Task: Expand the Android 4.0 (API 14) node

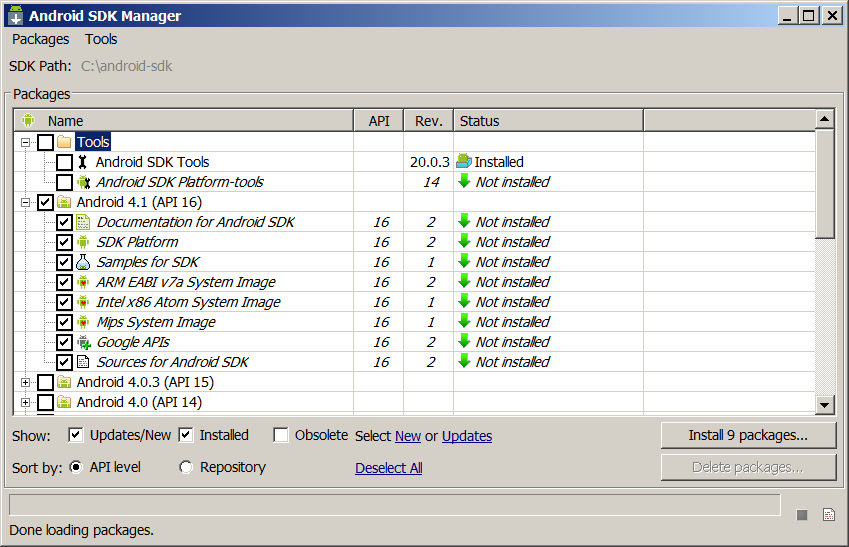Action: point(25,402)
